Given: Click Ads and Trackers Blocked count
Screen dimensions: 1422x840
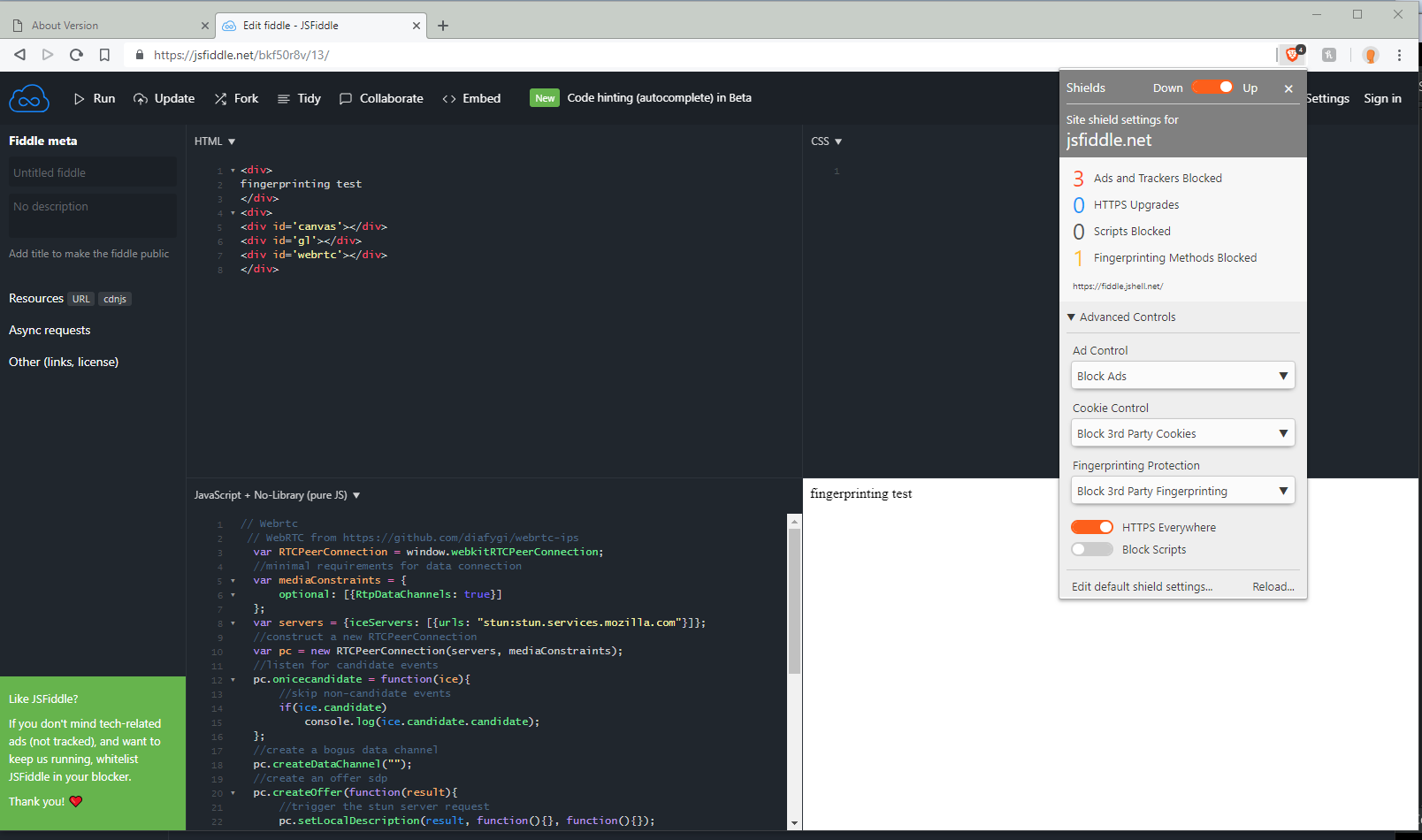Looking at the screenshot, I should click(1078, 179).
